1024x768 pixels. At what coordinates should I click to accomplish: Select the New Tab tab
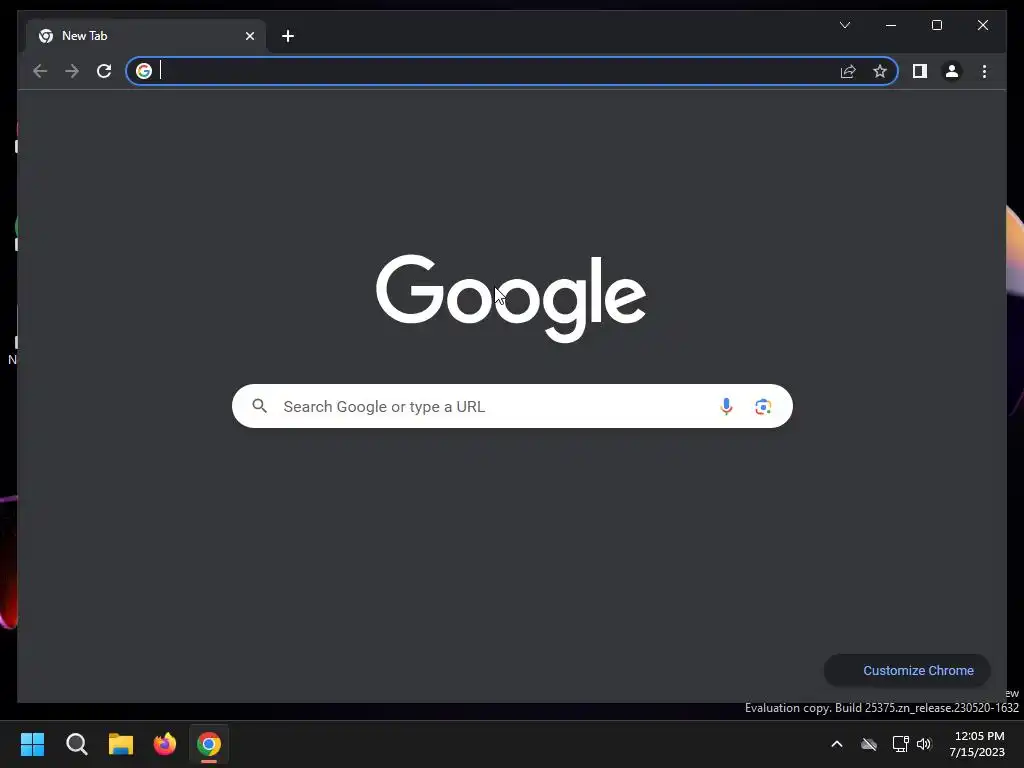click(x=146, y=36)
